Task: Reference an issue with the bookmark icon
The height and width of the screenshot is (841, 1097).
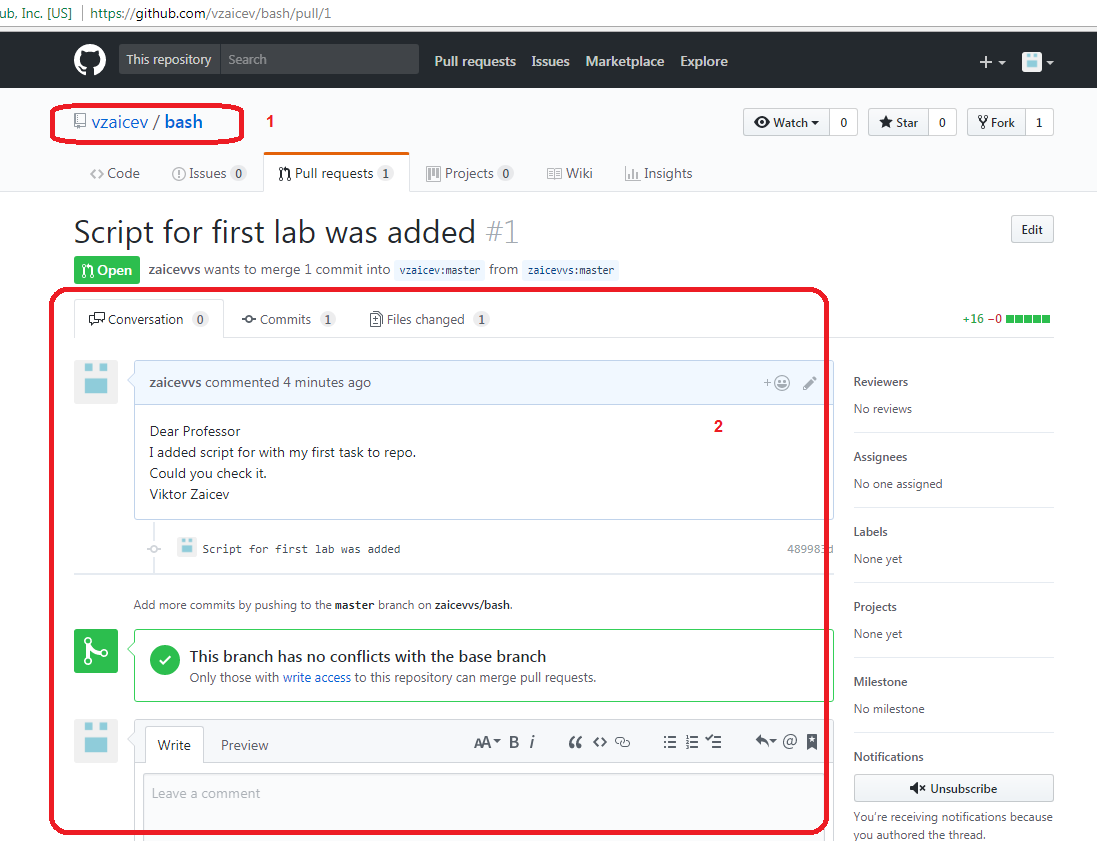Action: [x=812, y=742]
